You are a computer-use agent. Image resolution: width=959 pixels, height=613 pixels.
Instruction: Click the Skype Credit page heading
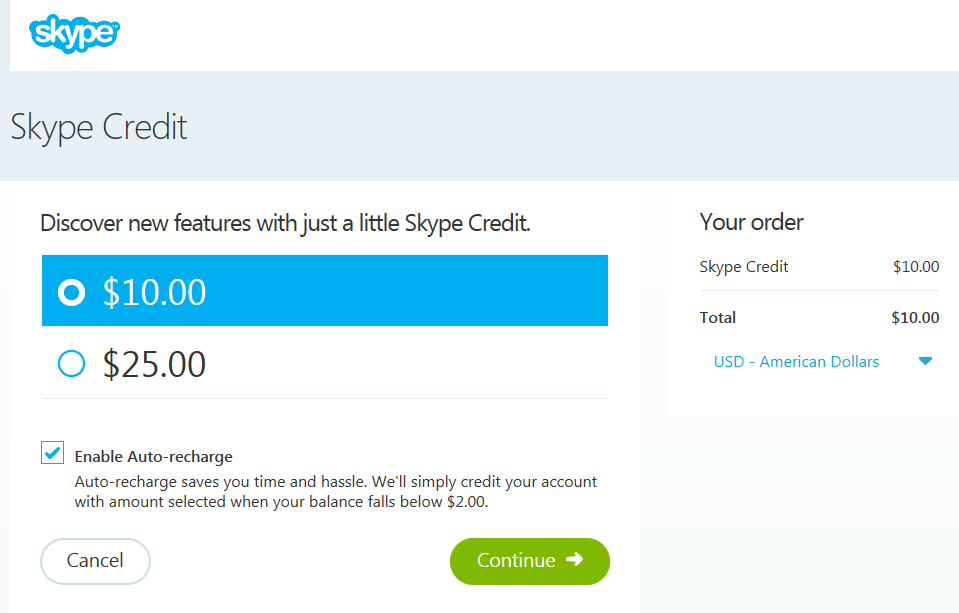pos(99,127)
